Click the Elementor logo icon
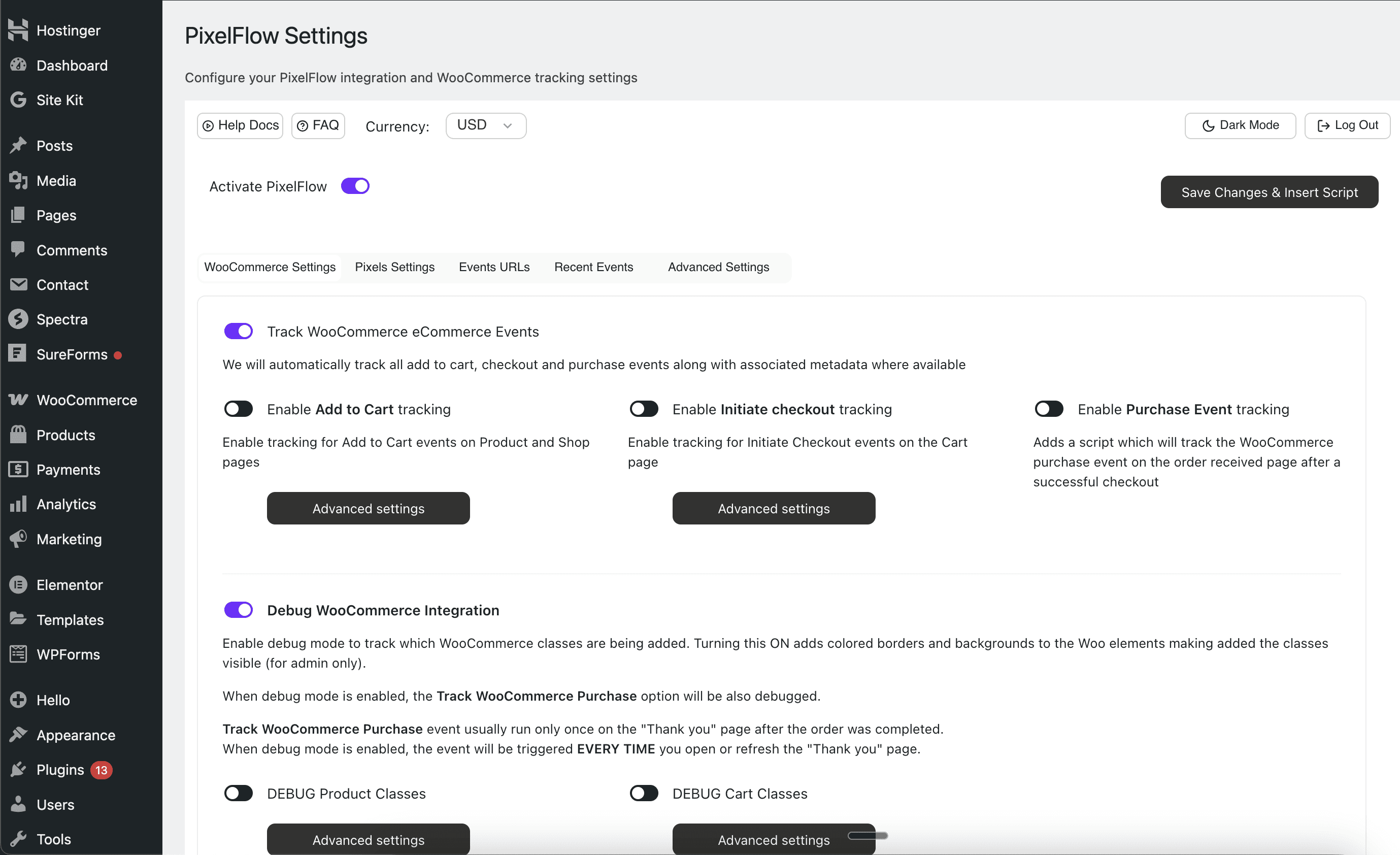Screen dimensions: 1400x855 [18, 584]
